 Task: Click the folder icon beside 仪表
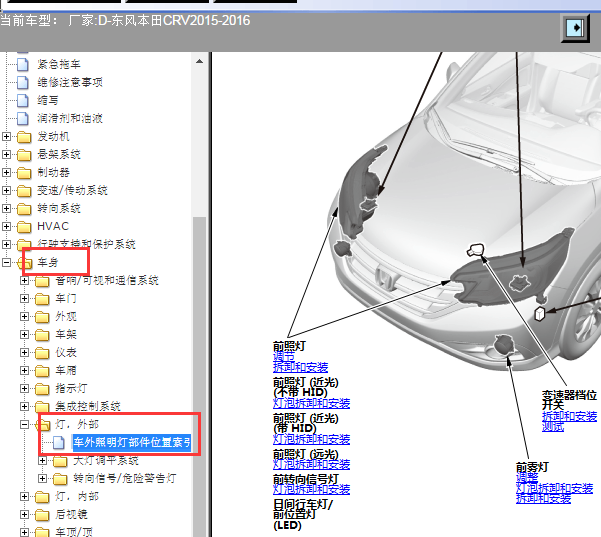point(42,353)
